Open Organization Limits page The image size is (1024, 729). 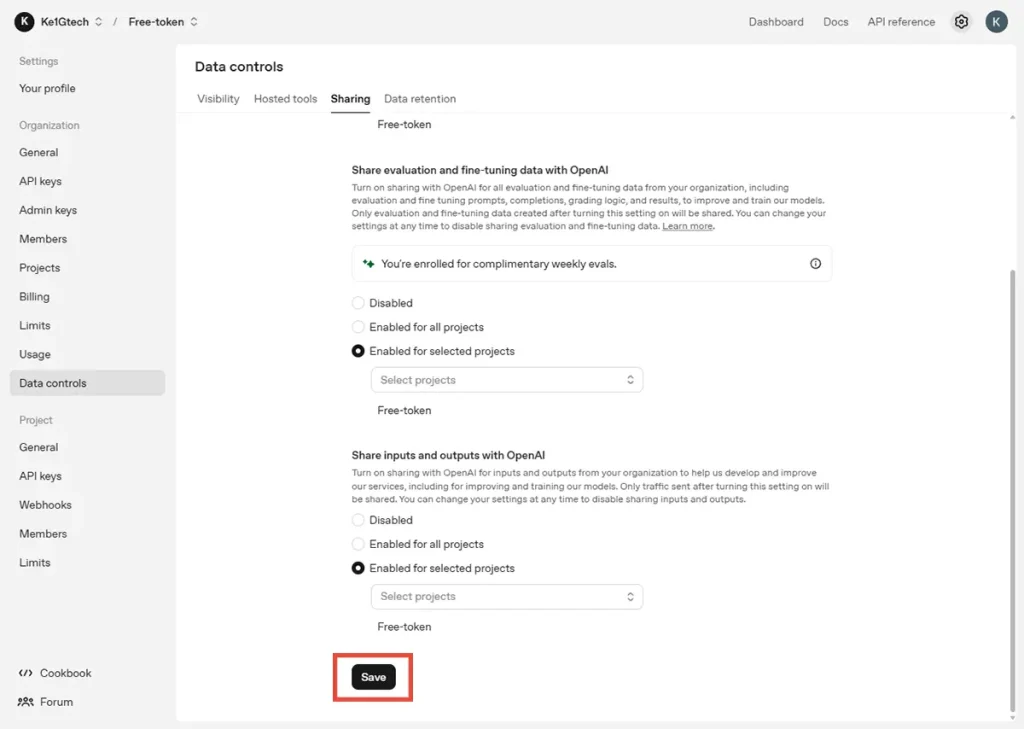[x=35, y=325]
